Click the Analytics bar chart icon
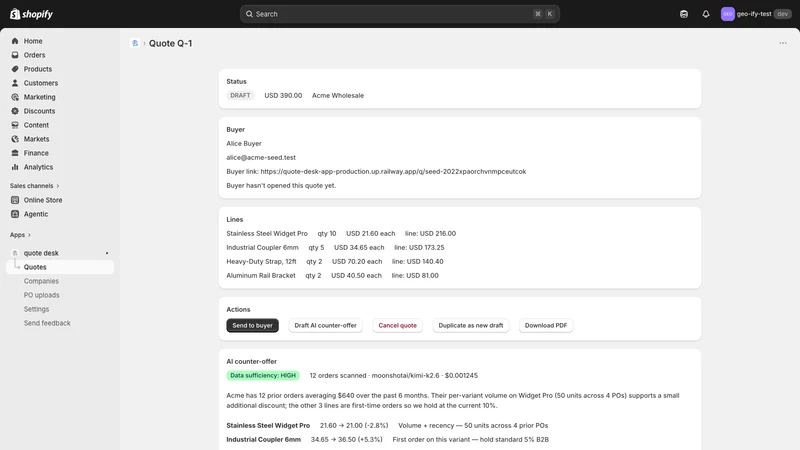The width and height of the screenshot is (800, 450). (15, 167)
